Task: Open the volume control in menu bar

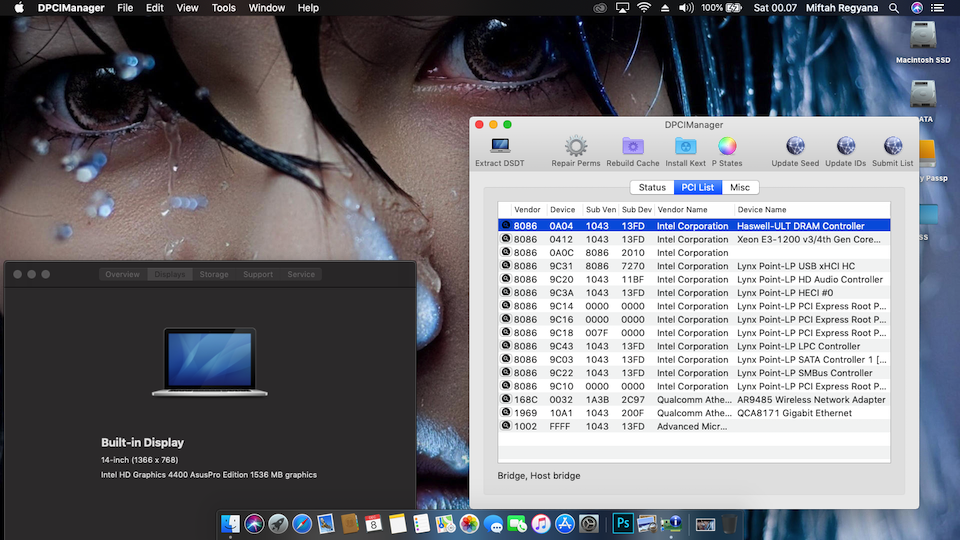Action: (x=686, y=8)
